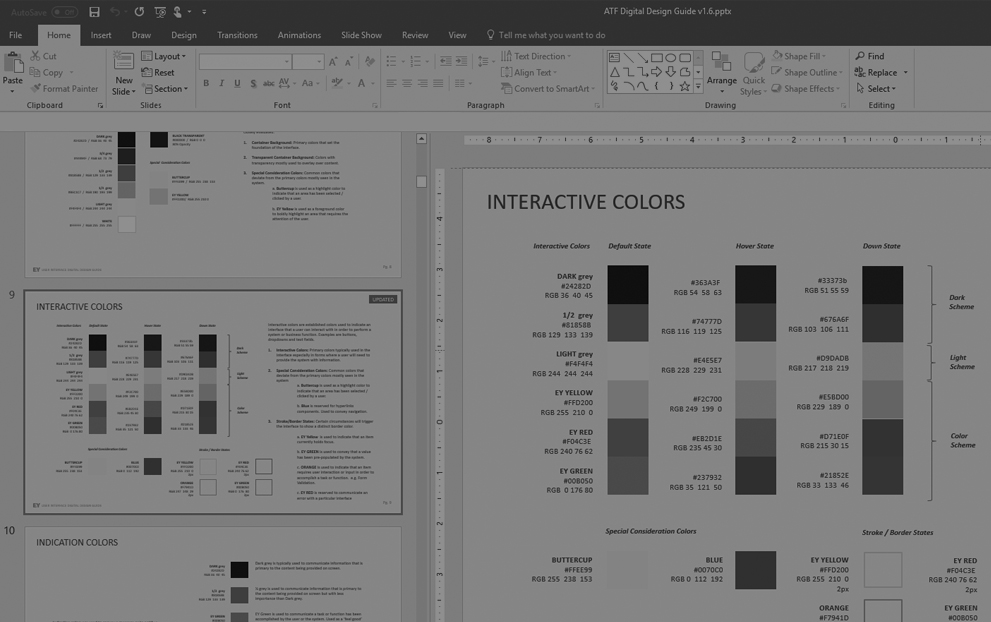Save the presentation using the floppy disk icon

94,11
